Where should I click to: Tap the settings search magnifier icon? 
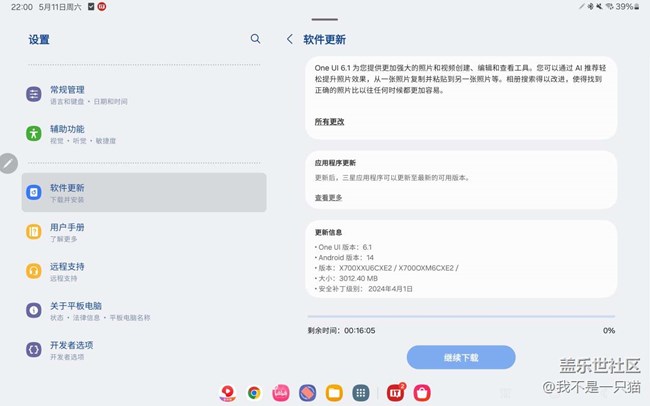click(255, 39)
